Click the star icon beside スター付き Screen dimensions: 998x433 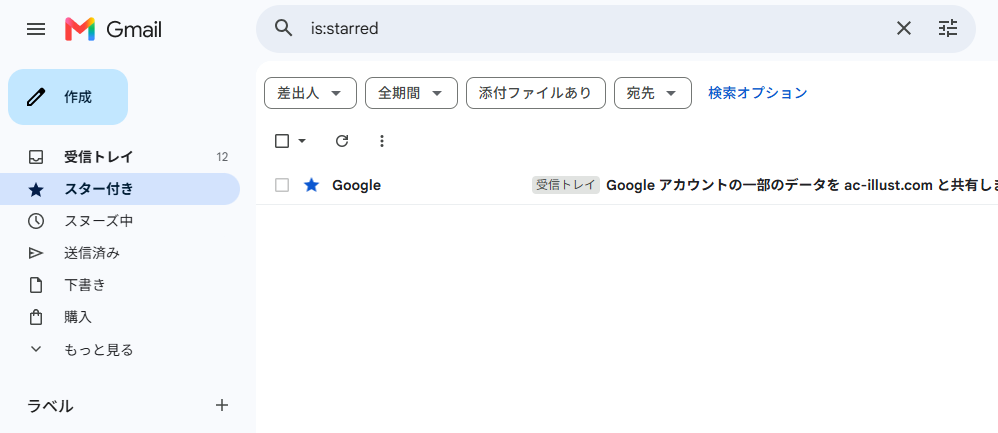pos(36,189)
